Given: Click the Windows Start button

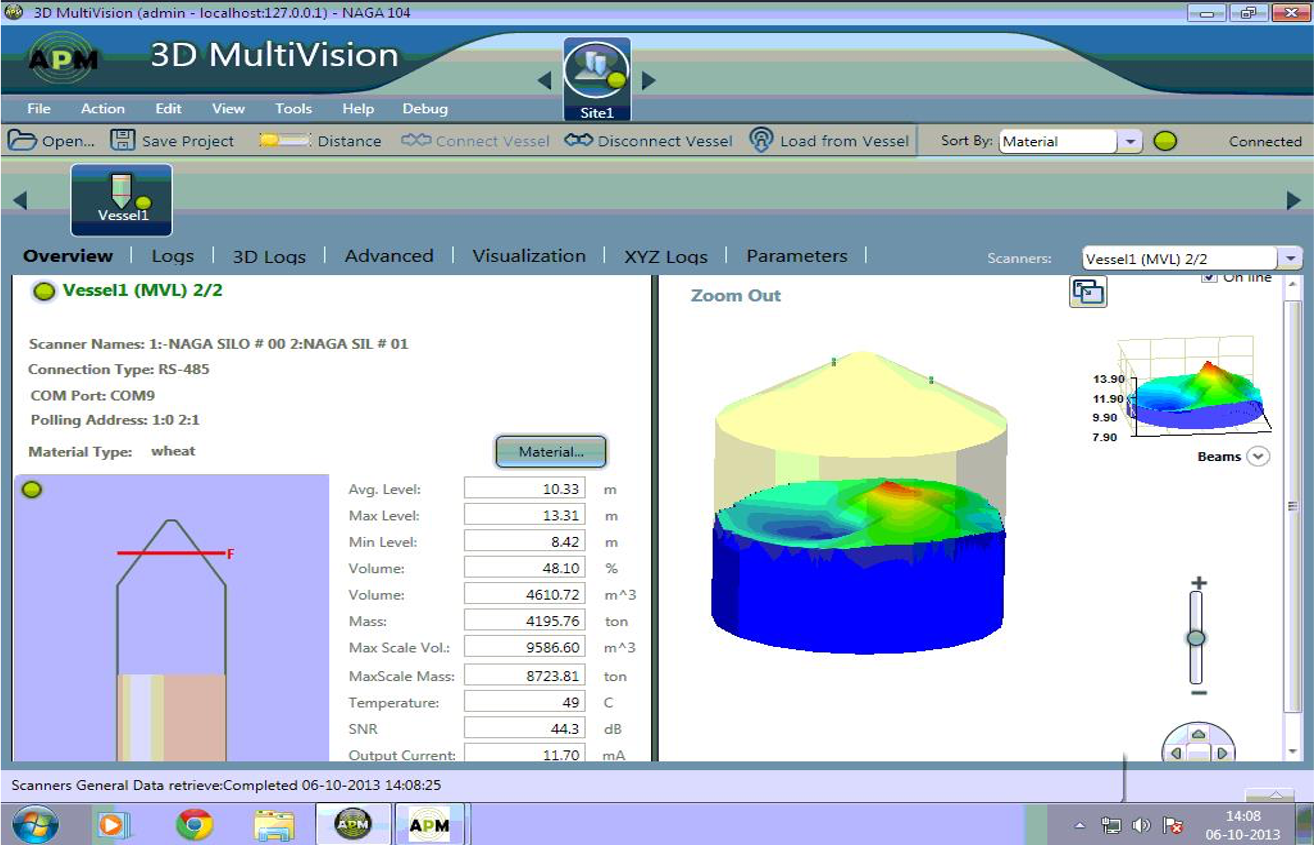Looking at the screenshot, I should 35,825.
